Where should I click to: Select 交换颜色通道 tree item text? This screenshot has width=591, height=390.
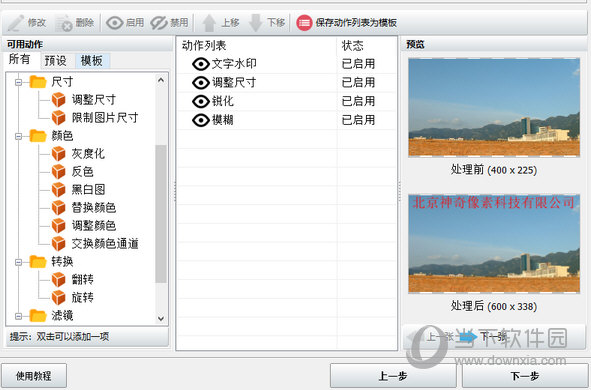tap(105, 244)
